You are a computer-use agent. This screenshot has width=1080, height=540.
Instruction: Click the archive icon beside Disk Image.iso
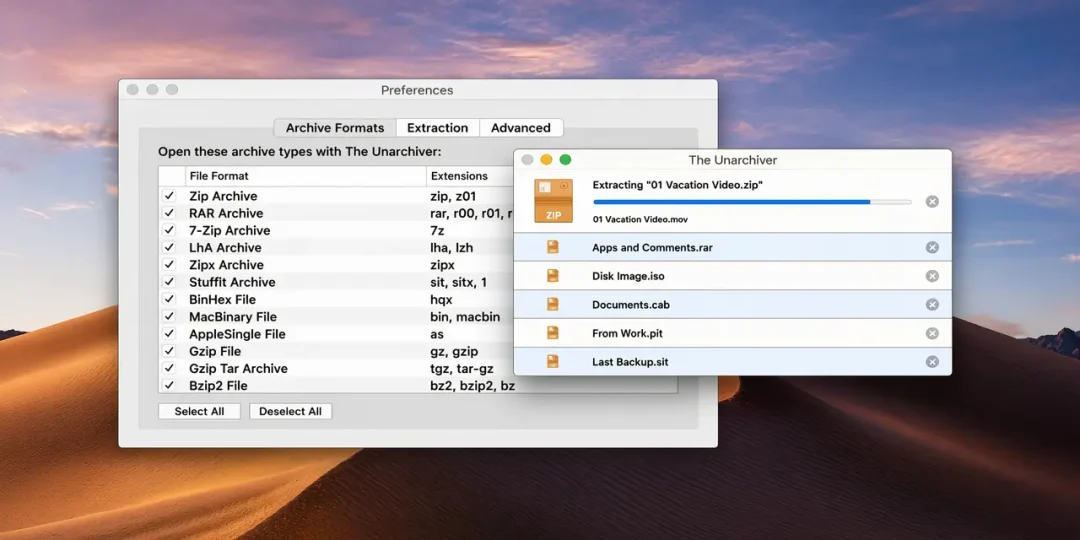point(552,276)
